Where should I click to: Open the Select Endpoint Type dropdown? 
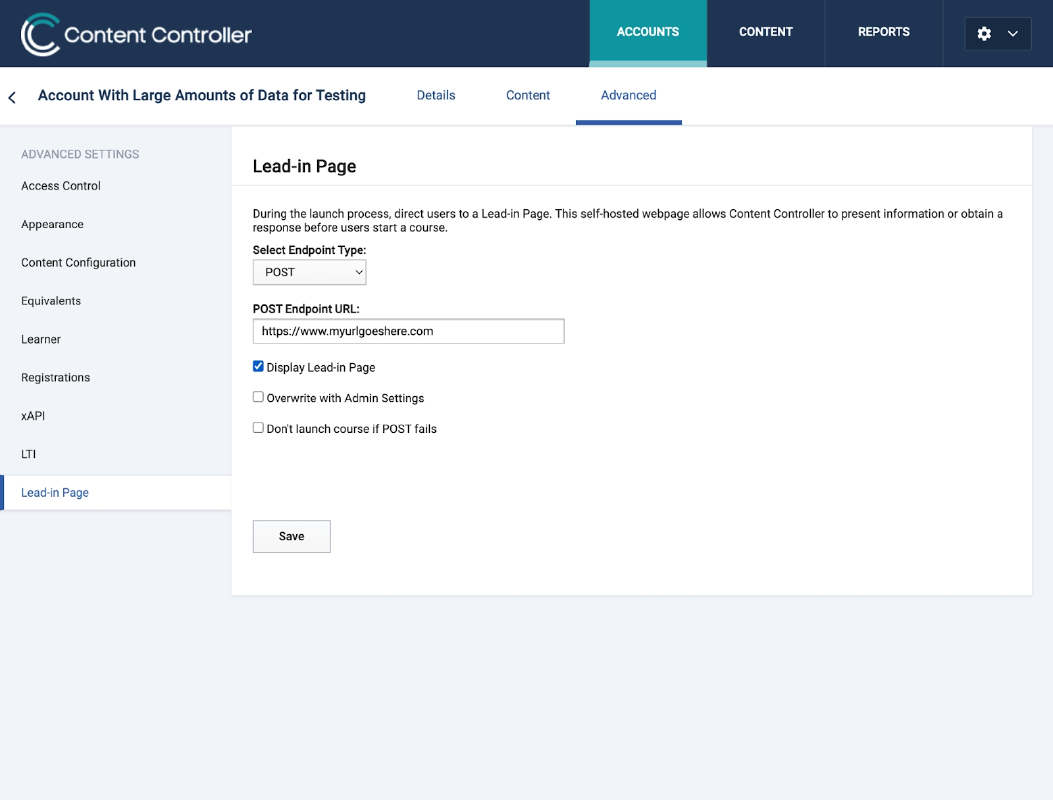(x=310, y=272)
